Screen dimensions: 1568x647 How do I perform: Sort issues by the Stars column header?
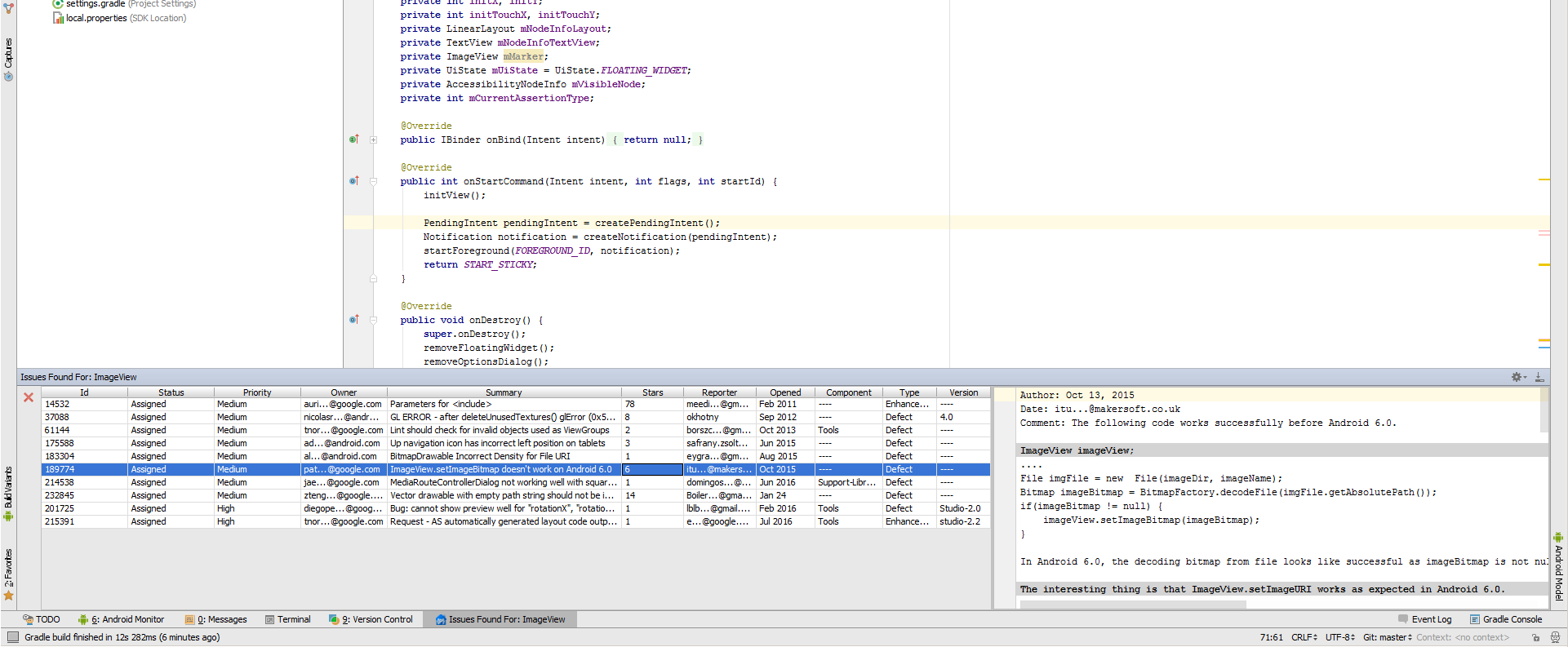[652, 392]
